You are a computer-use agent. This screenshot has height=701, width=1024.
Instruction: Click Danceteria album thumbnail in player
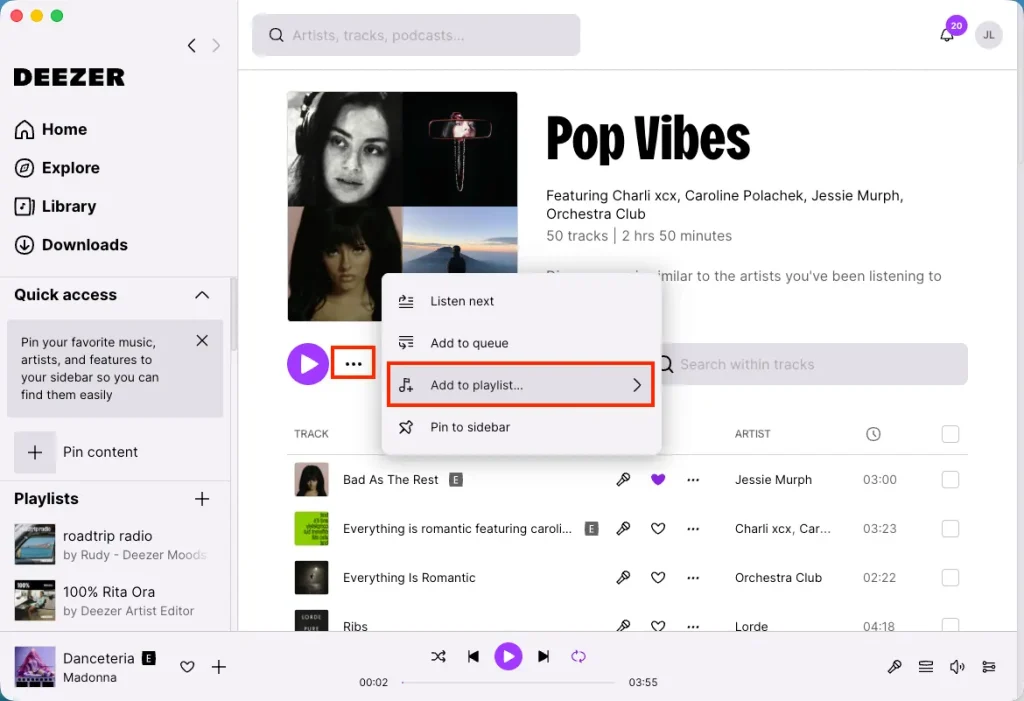(35, 666)
